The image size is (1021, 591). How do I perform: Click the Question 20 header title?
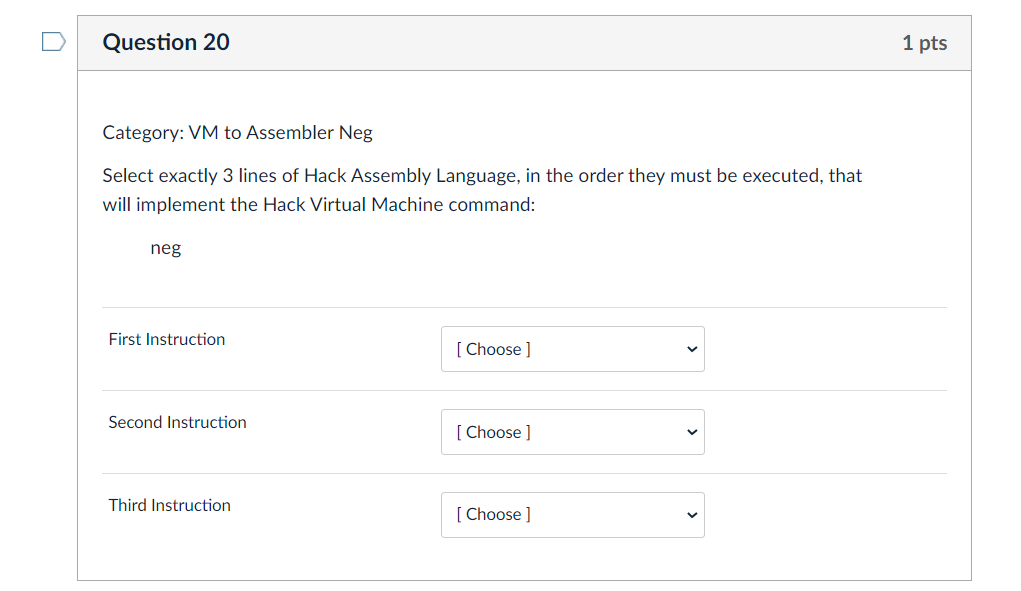[165, 42]
